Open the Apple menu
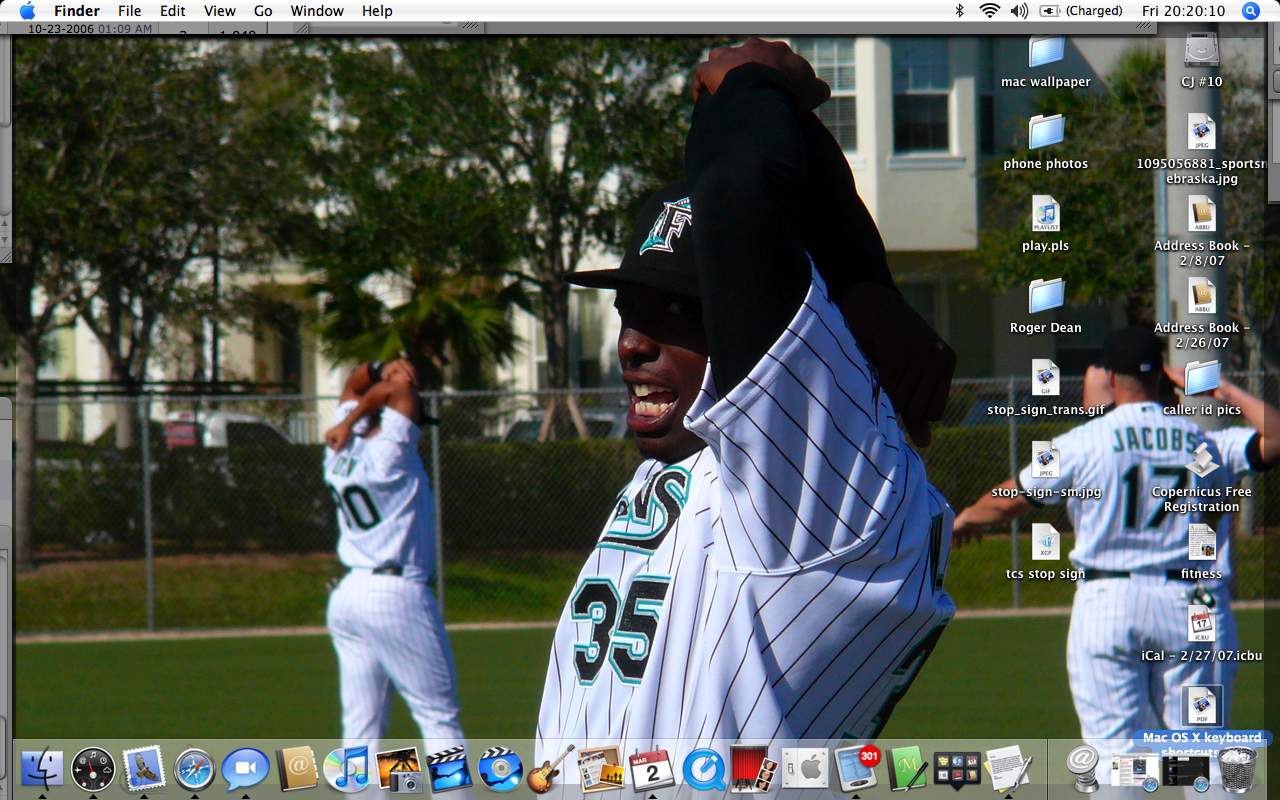 27,11
